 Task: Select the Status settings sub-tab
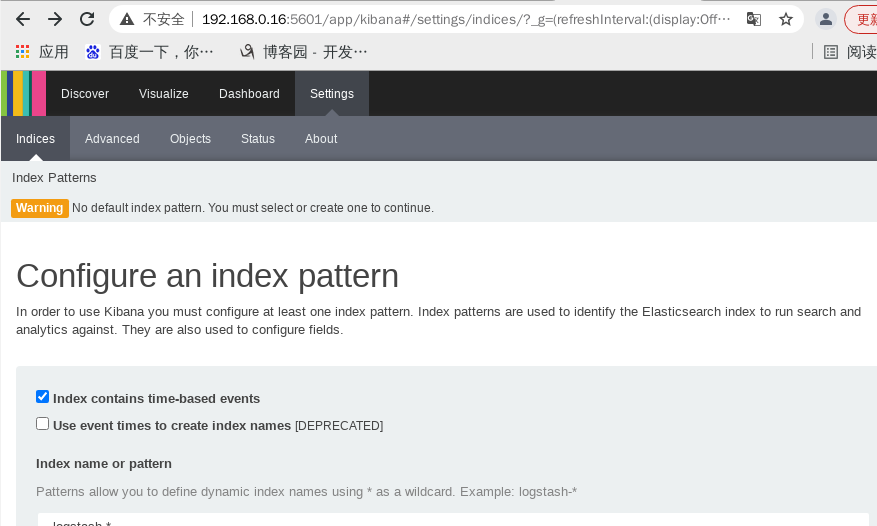point(258,138)
